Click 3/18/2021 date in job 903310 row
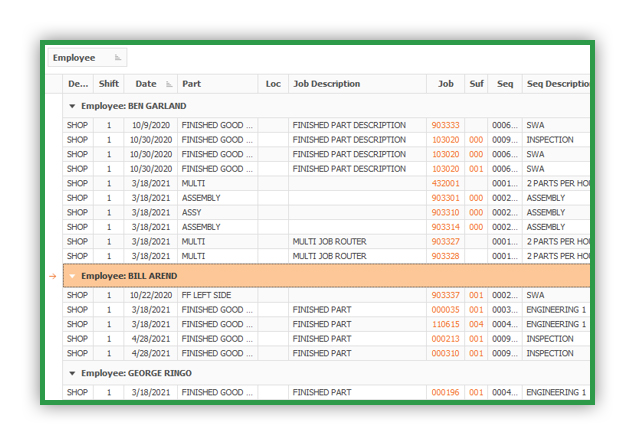Viewport: 635px width, 445px height. coord(151,213)
